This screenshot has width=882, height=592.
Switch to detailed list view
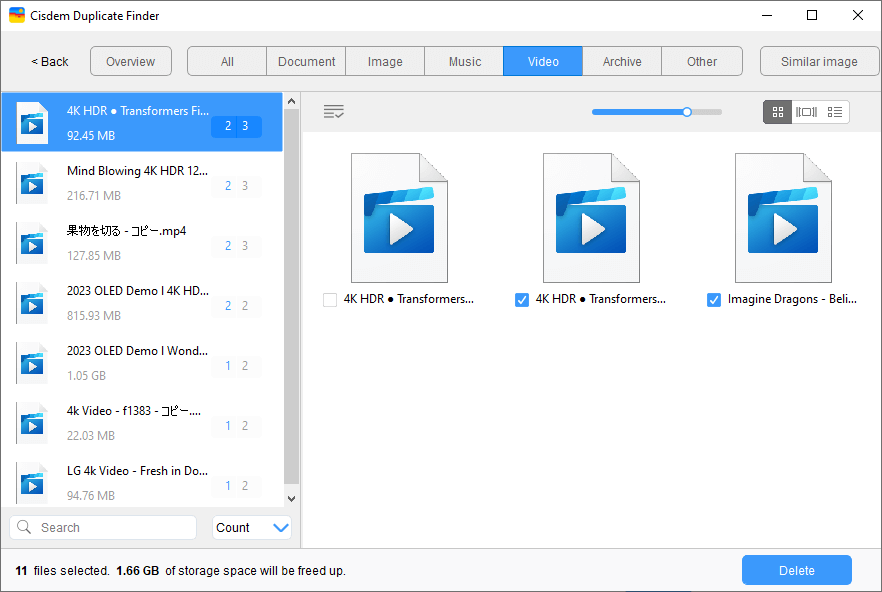[835, 112]
